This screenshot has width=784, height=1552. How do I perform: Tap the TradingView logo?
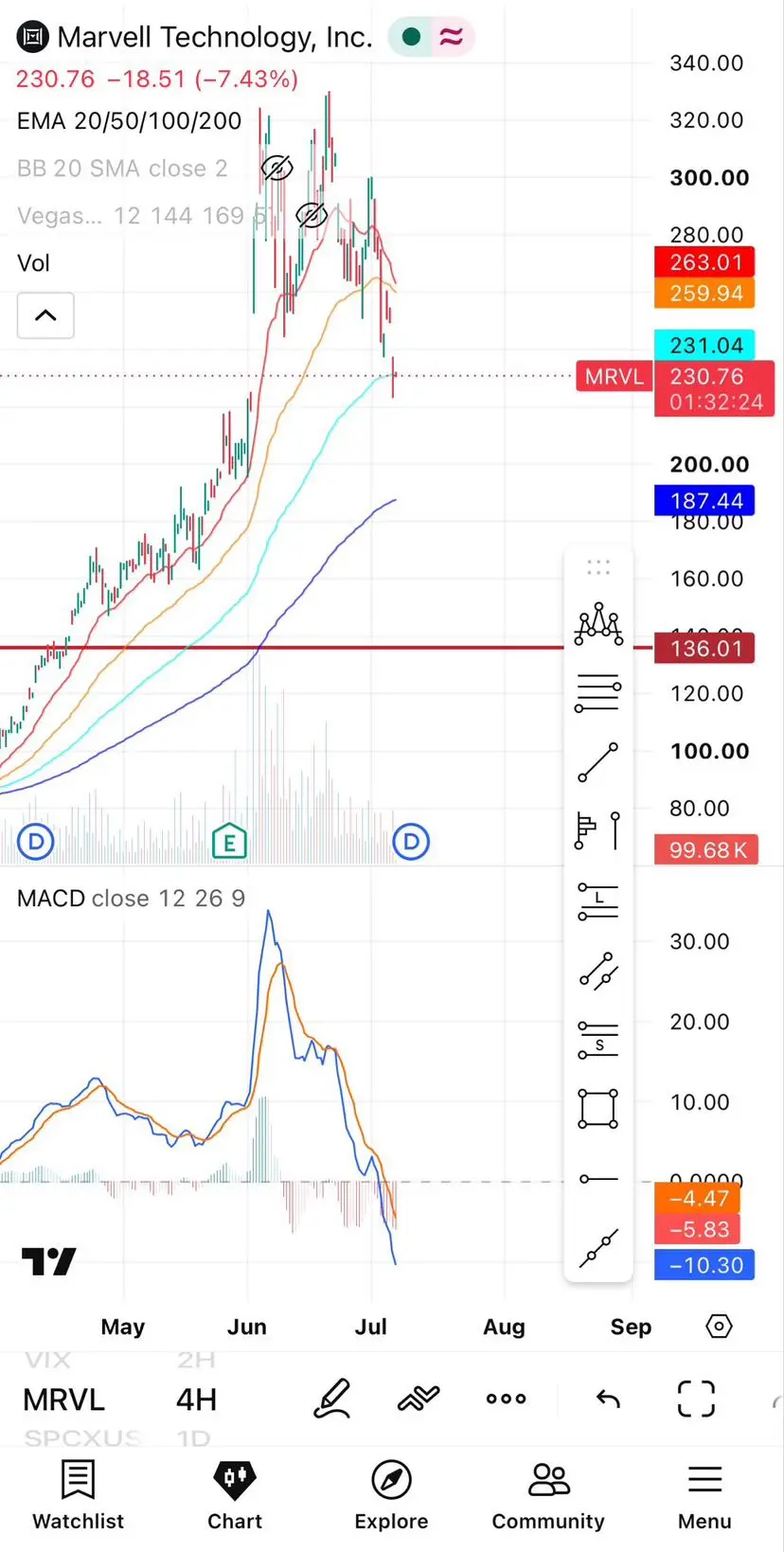coord(48,1261)
